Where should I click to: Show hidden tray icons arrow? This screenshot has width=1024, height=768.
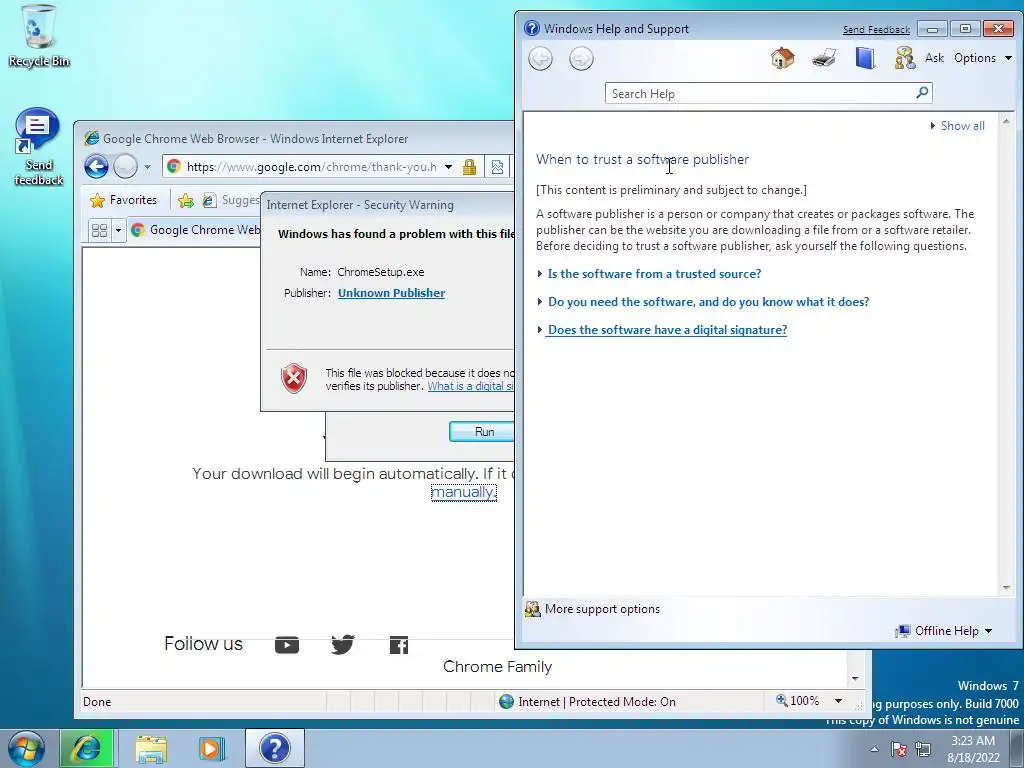tap(874, 749)
